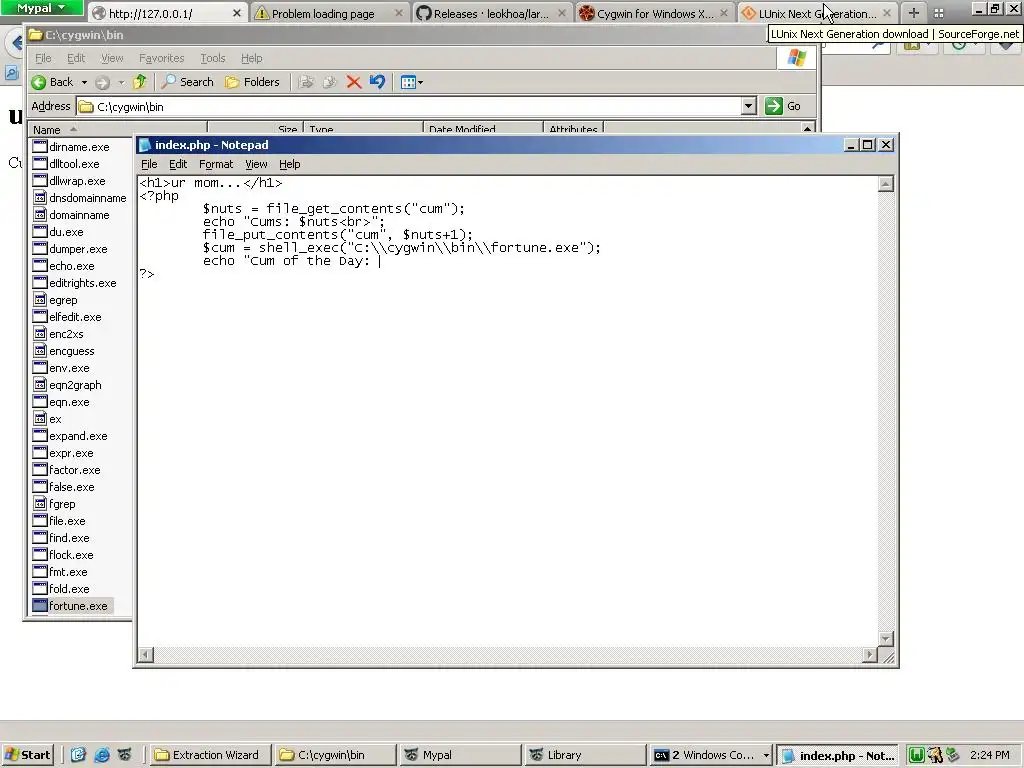Open the Mypal browser menu button
Image resolution: width=1024 pixels, height=768 pixels.
point(42,8)
